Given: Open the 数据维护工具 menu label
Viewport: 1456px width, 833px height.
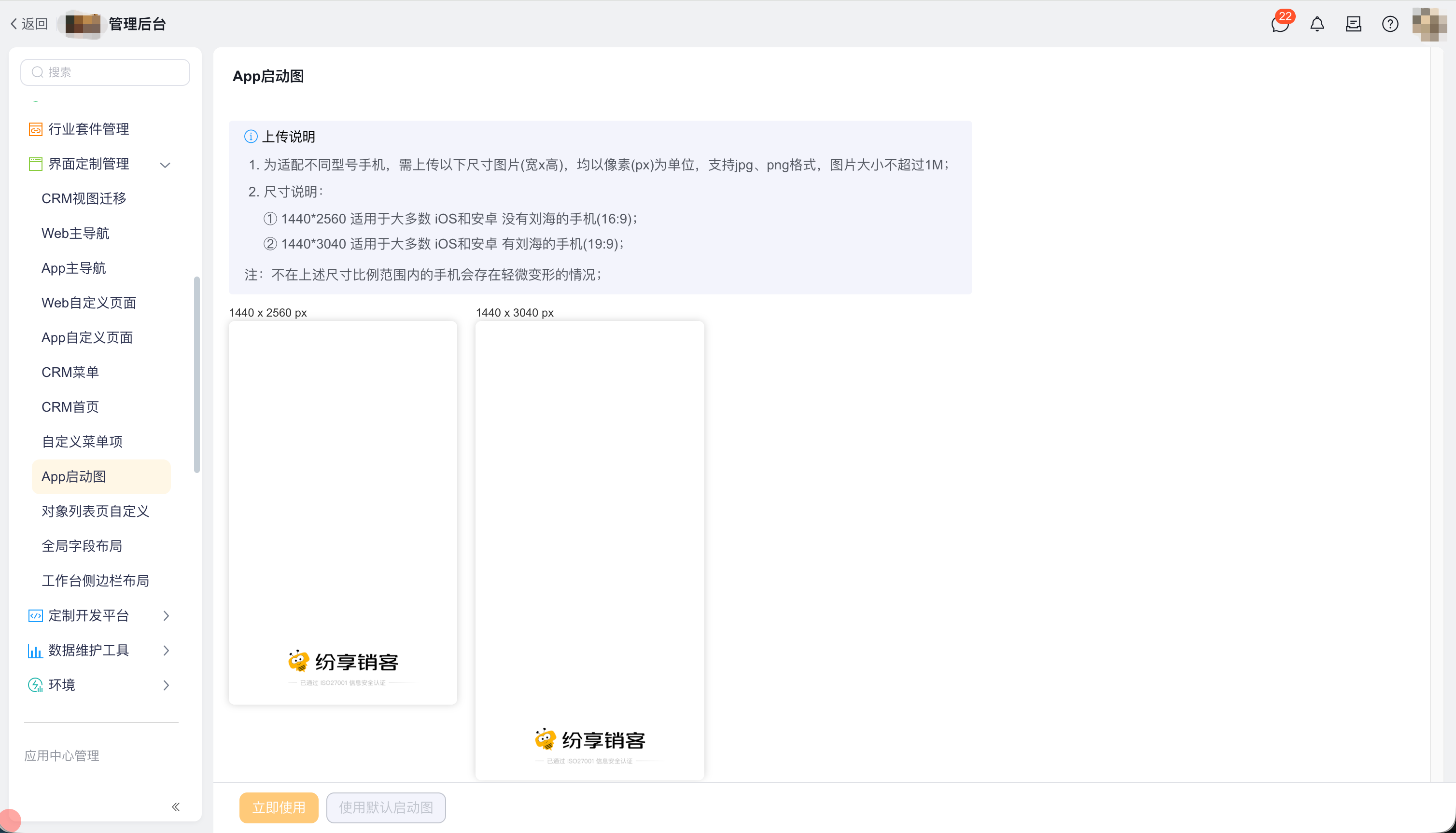Looking at the screenshot, I should pyautogui.click(x=89, y=651).
